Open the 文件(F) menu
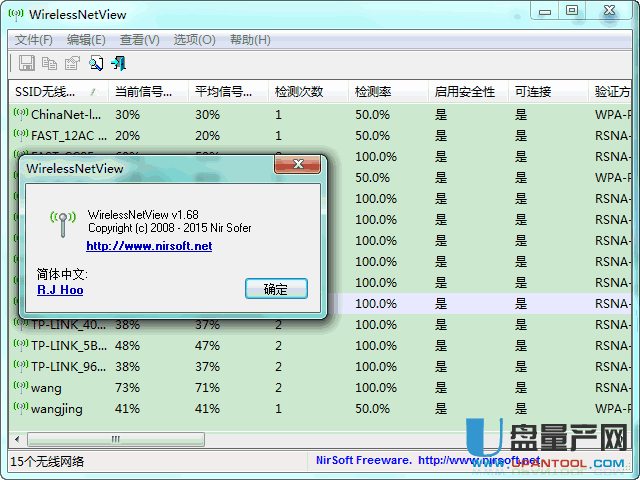The image size is (640, 480). click(x=34, y=40)
